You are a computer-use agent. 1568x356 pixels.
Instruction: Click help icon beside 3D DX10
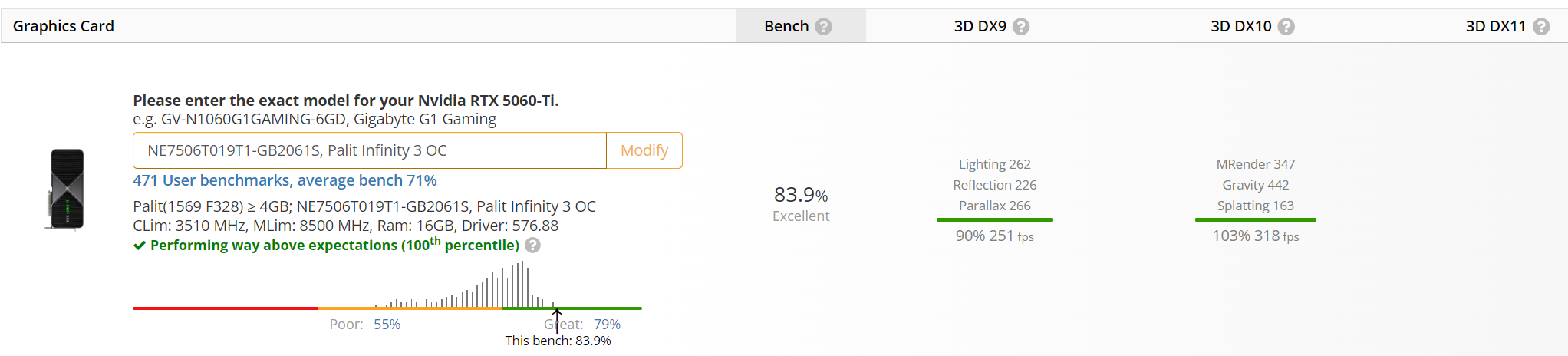(x=1286, y=27)
